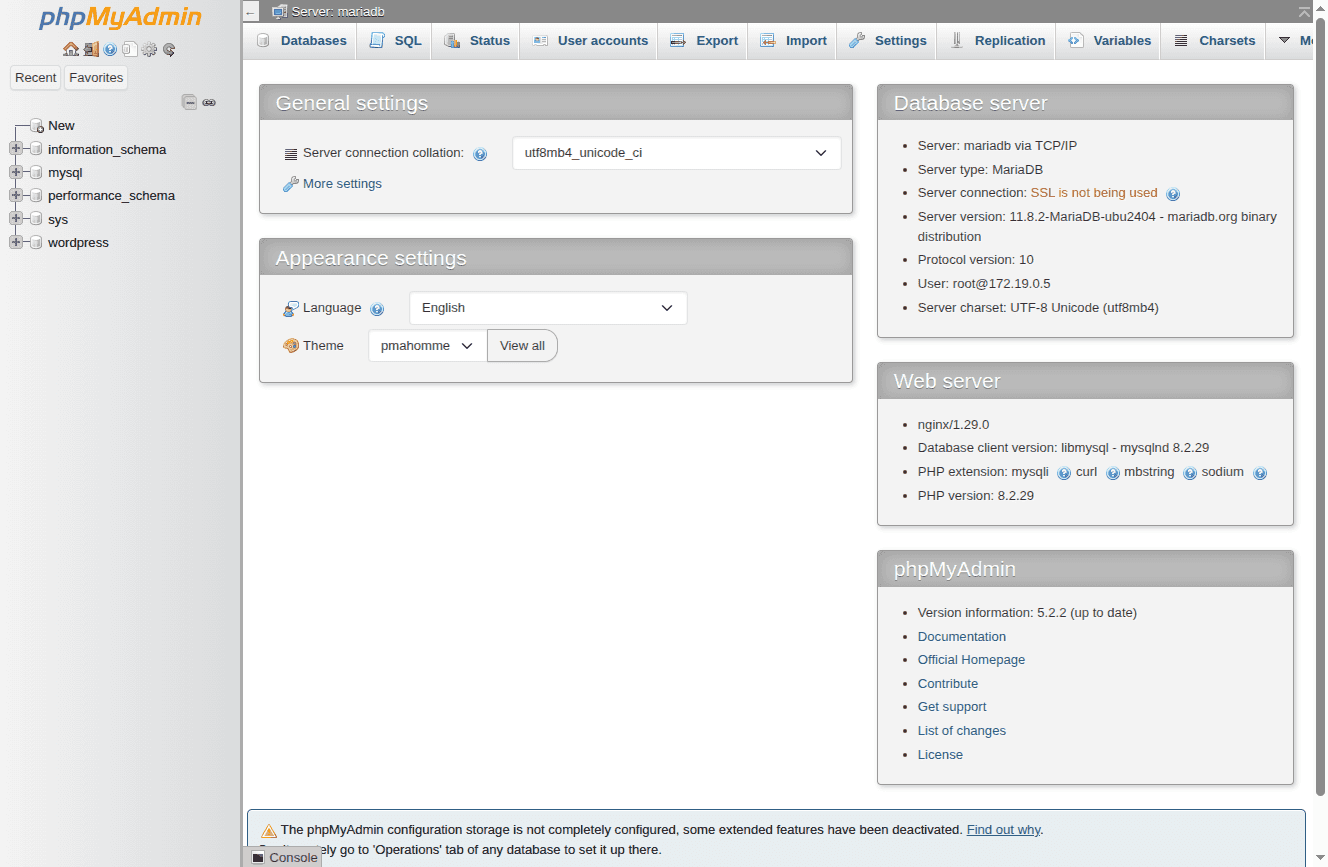
Task: Open the Get support link
Action: [952, 707]
